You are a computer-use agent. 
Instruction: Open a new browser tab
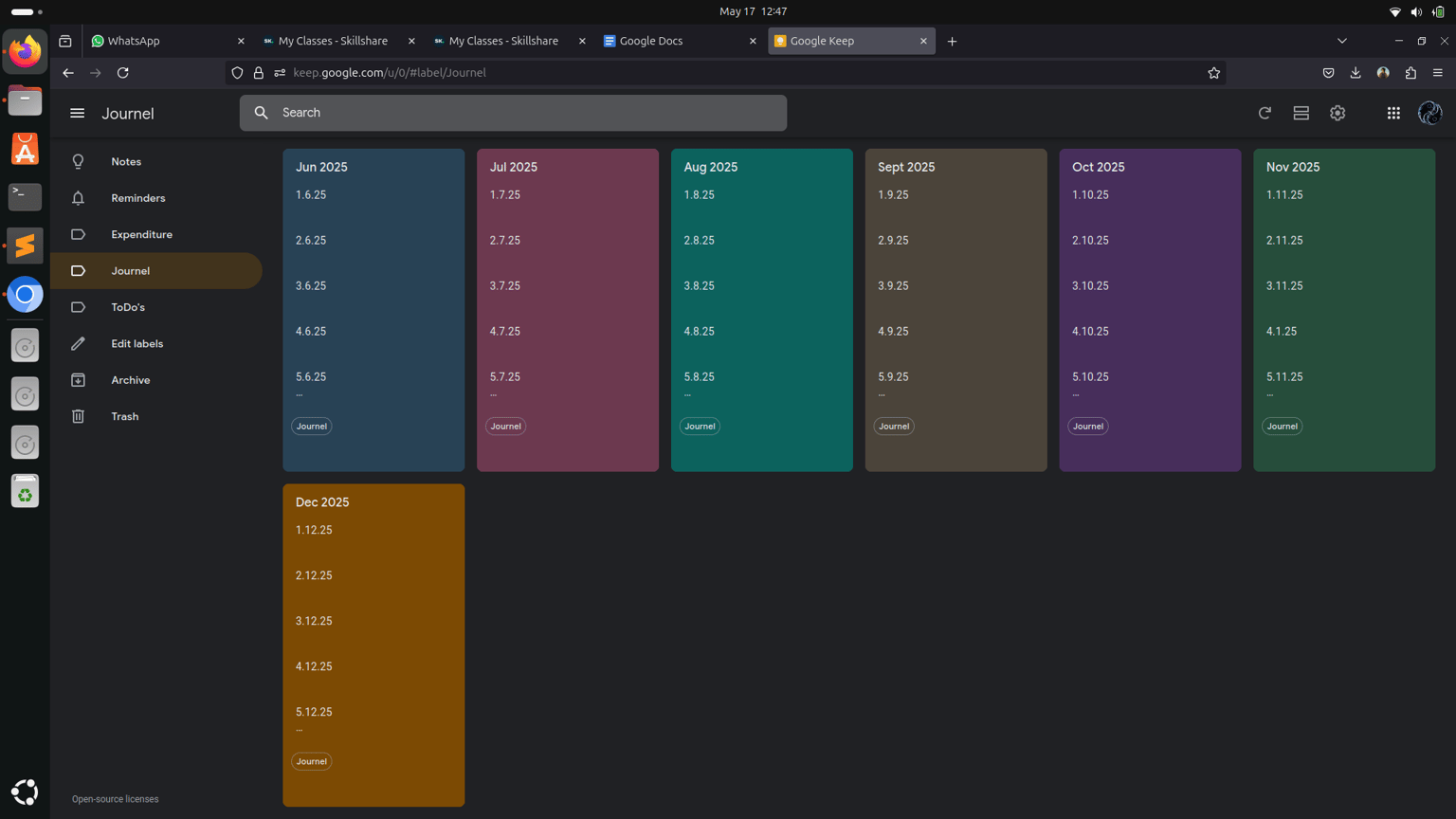point(952,41)
